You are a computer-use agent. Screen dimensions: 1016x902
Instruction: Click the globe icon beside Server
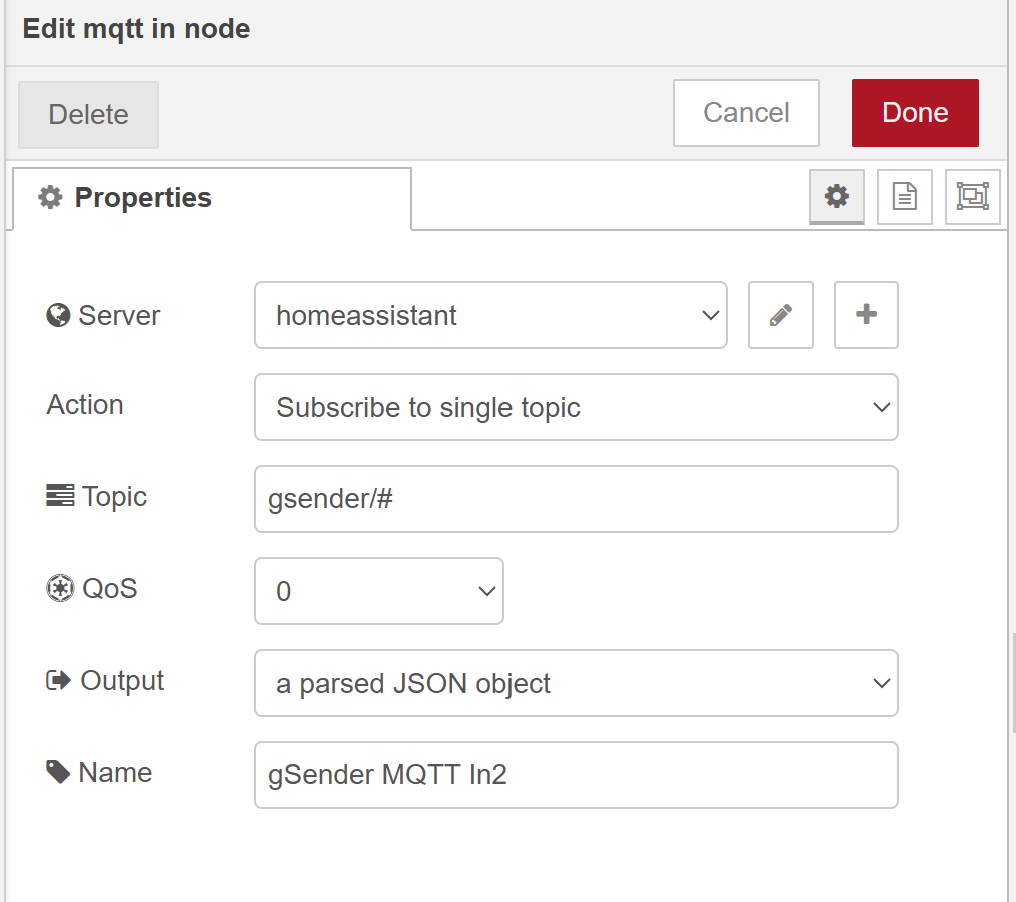58,316
